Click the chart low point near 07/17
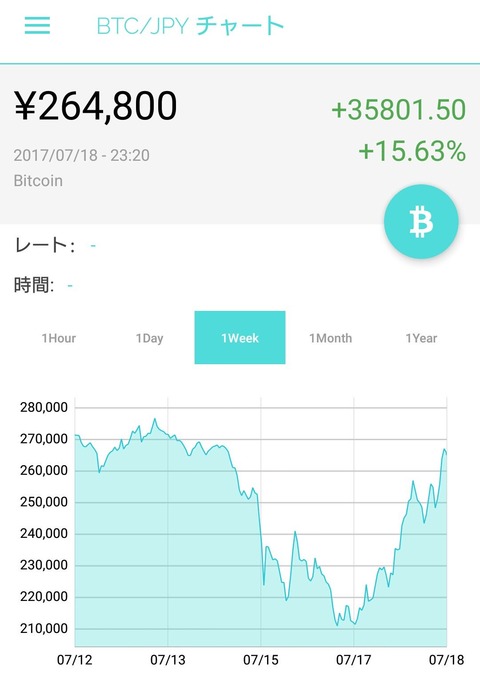This screenshot has height=680, width=480. [x=337, y=625]
